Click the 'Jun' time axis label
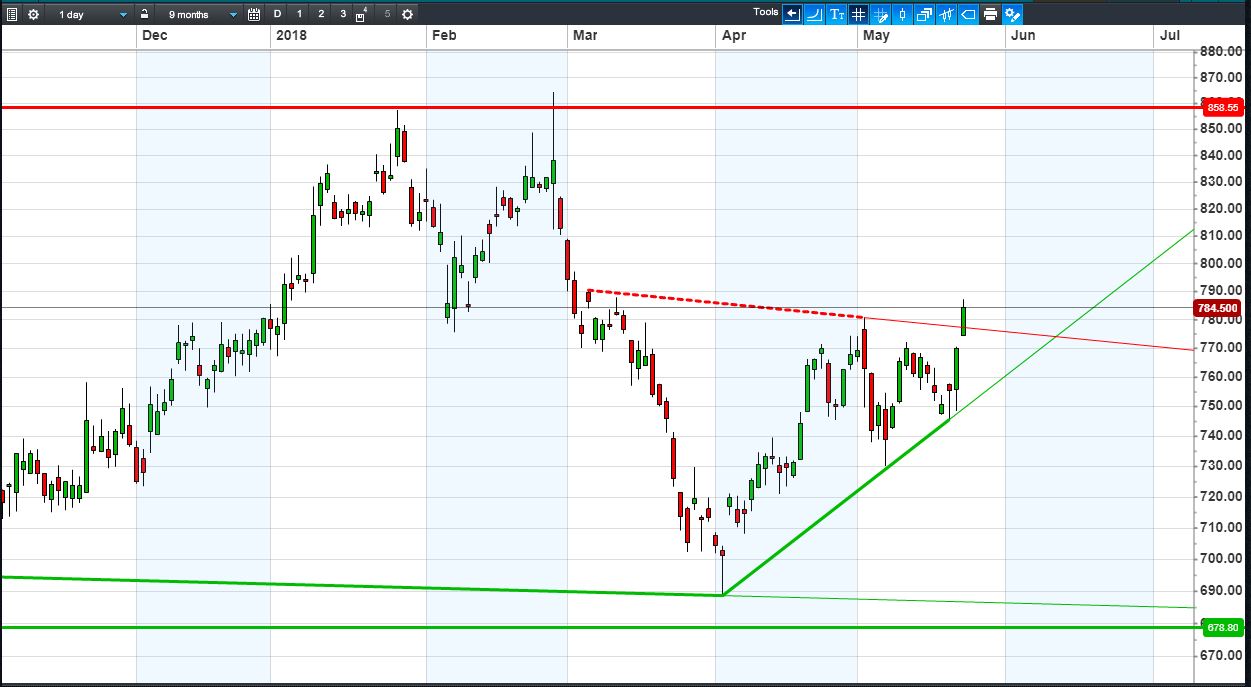 tap(1023, 35)
